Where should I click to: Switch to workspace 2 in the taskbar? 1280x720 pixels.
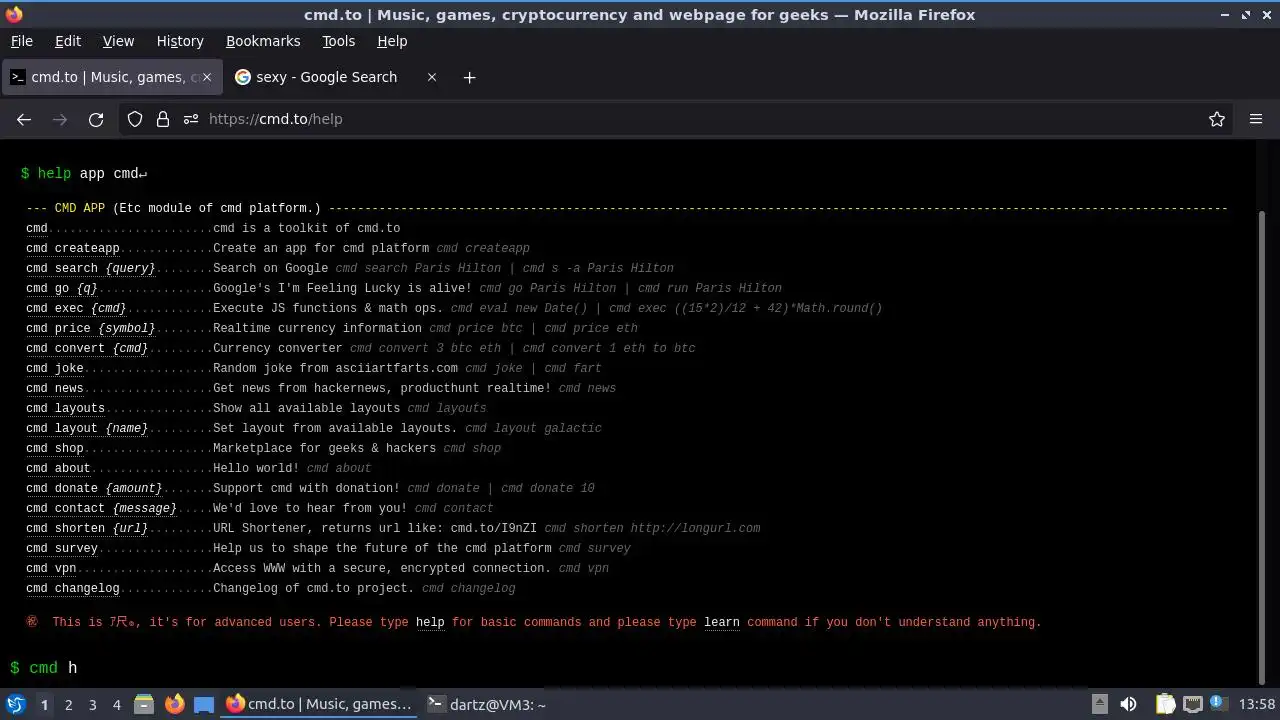[68, 704]
